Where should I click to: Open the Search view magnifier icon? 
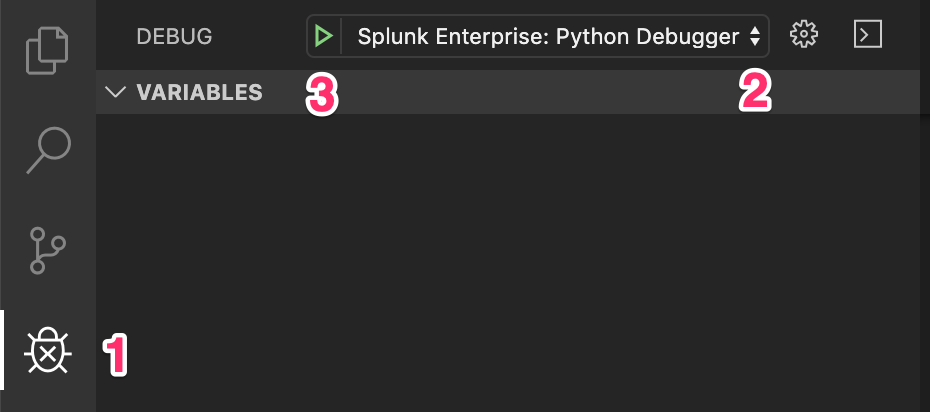(x=48, y=150)
